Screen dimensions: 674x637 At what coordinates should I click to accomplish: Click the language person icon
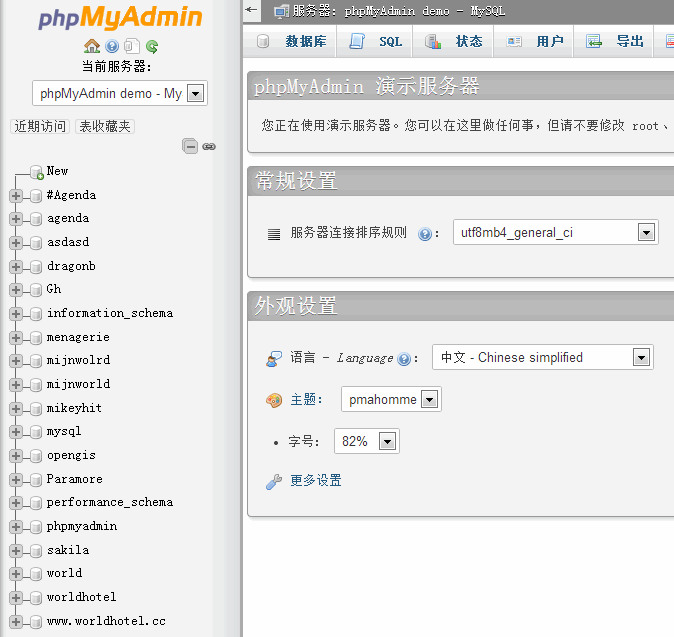coord(274,358)
